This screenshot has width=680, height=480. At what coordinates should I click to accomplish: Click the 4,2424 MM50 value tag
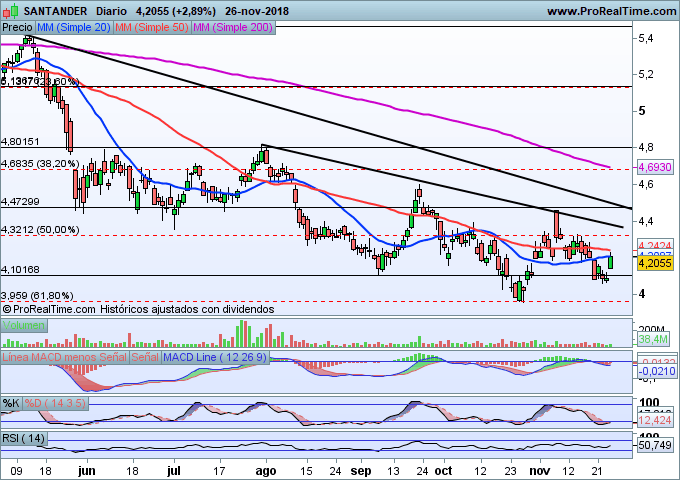(655, 245)
